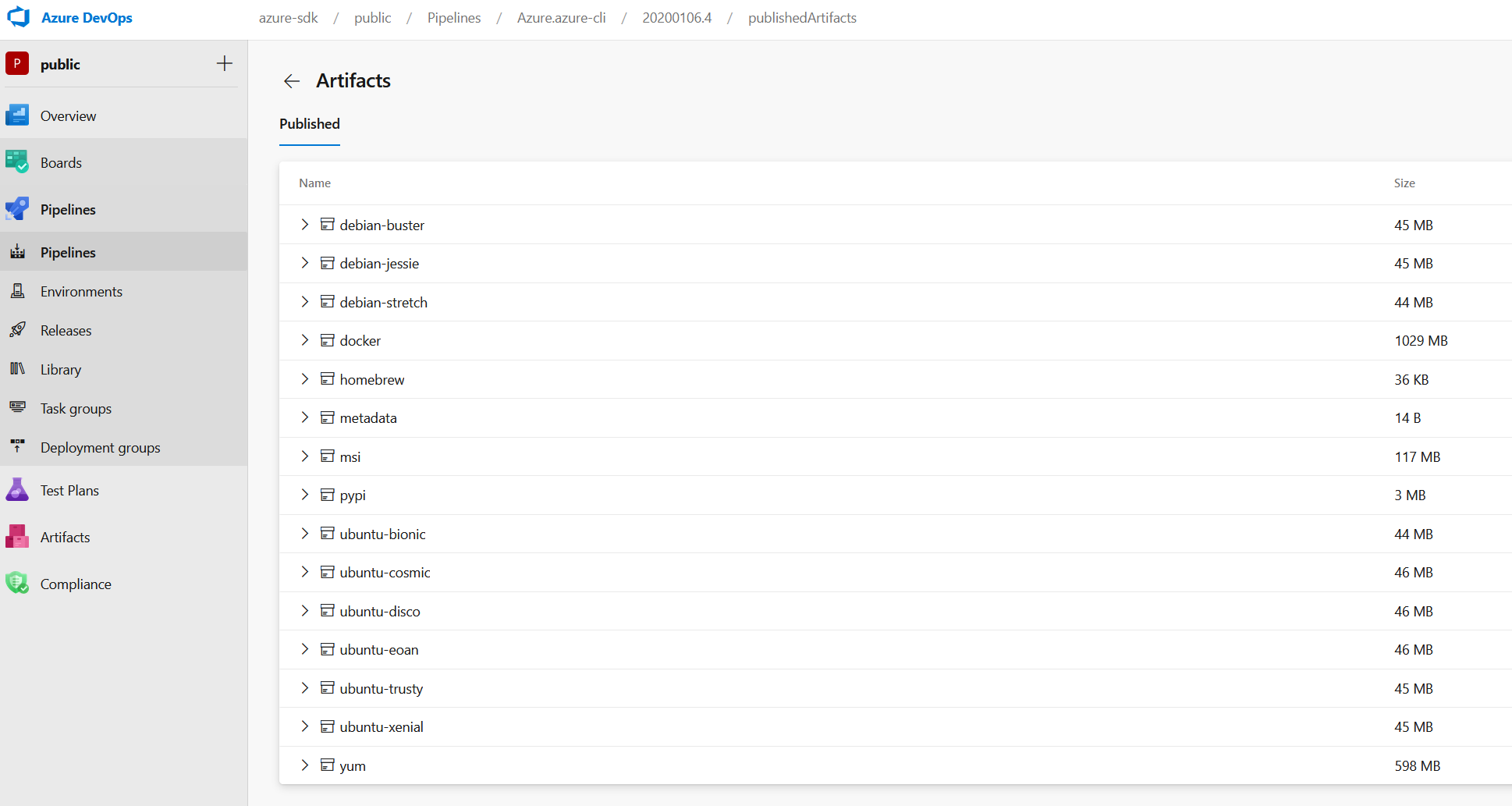Click the Azure DevOps logo icon
The image size is (1512, 806).
point(18,17)
